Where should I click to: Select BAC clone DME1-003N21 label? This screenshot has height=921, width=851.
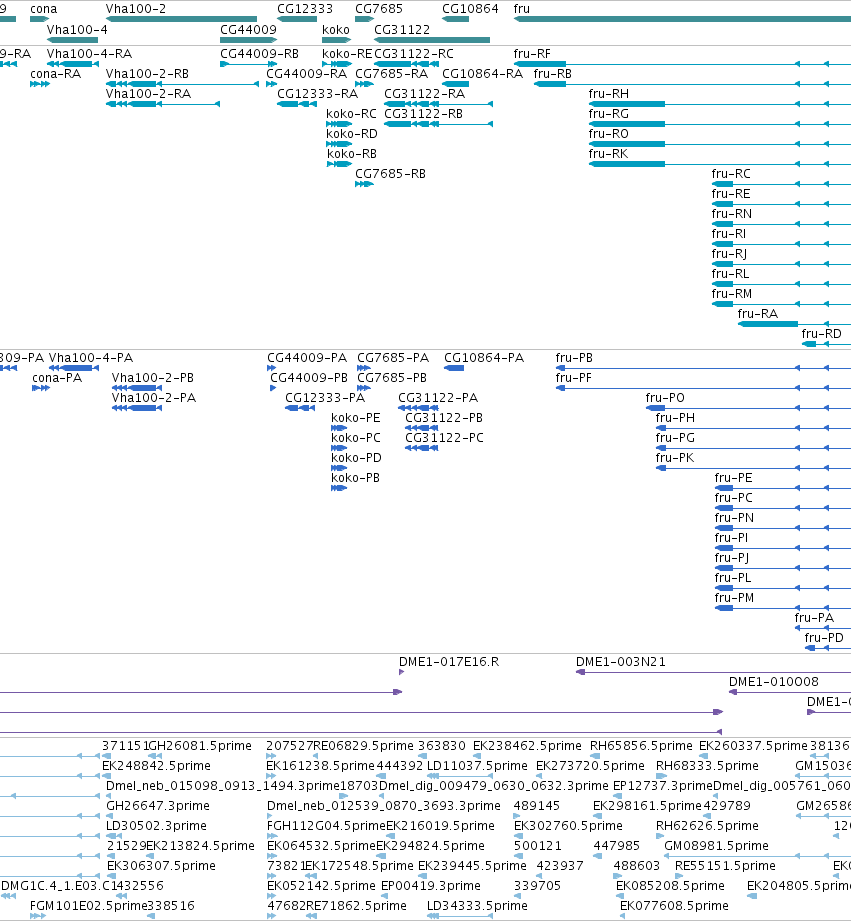click(621, 661)
